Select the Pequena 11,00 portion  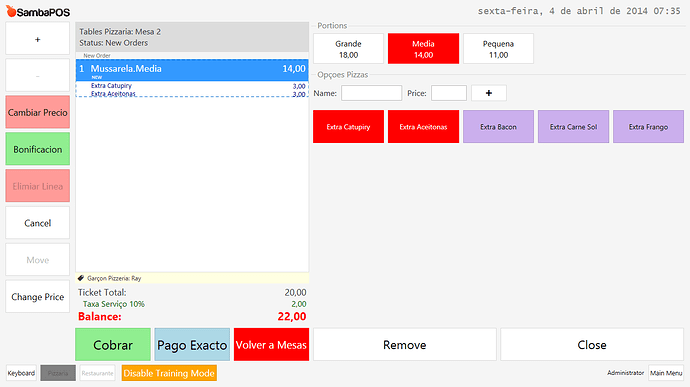498,49
